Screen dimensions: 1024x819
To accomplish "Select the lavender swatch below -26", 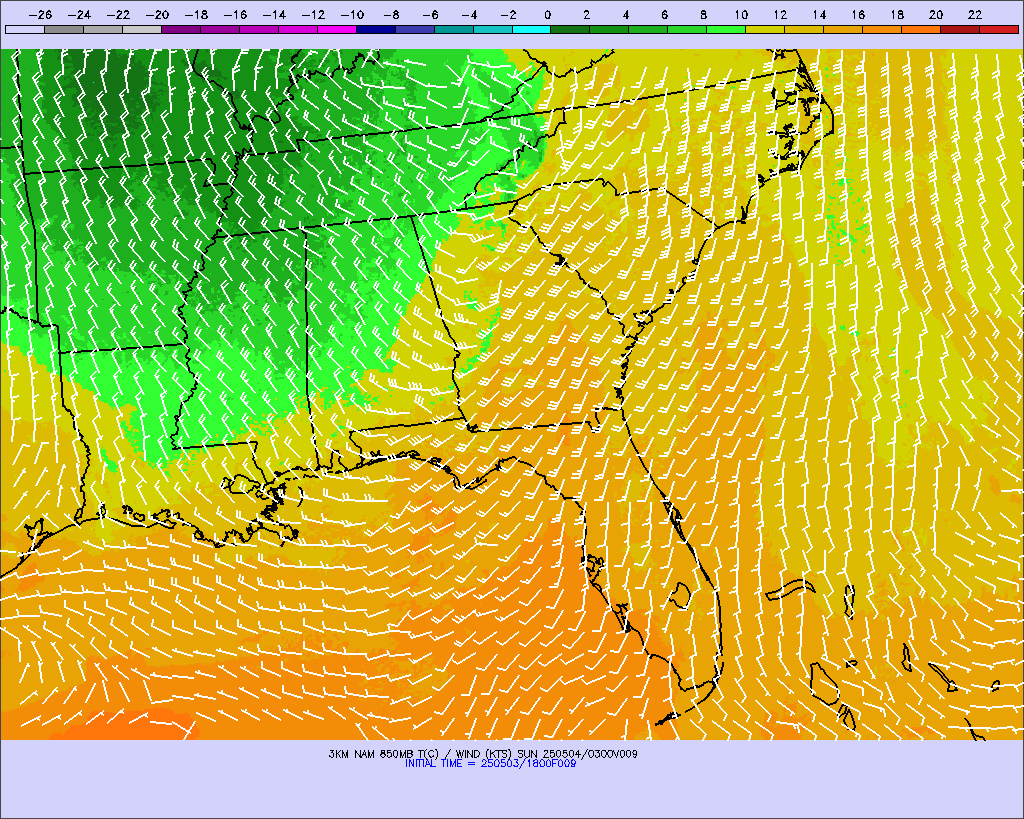I will pyautogui.click(x=25, y=29).
